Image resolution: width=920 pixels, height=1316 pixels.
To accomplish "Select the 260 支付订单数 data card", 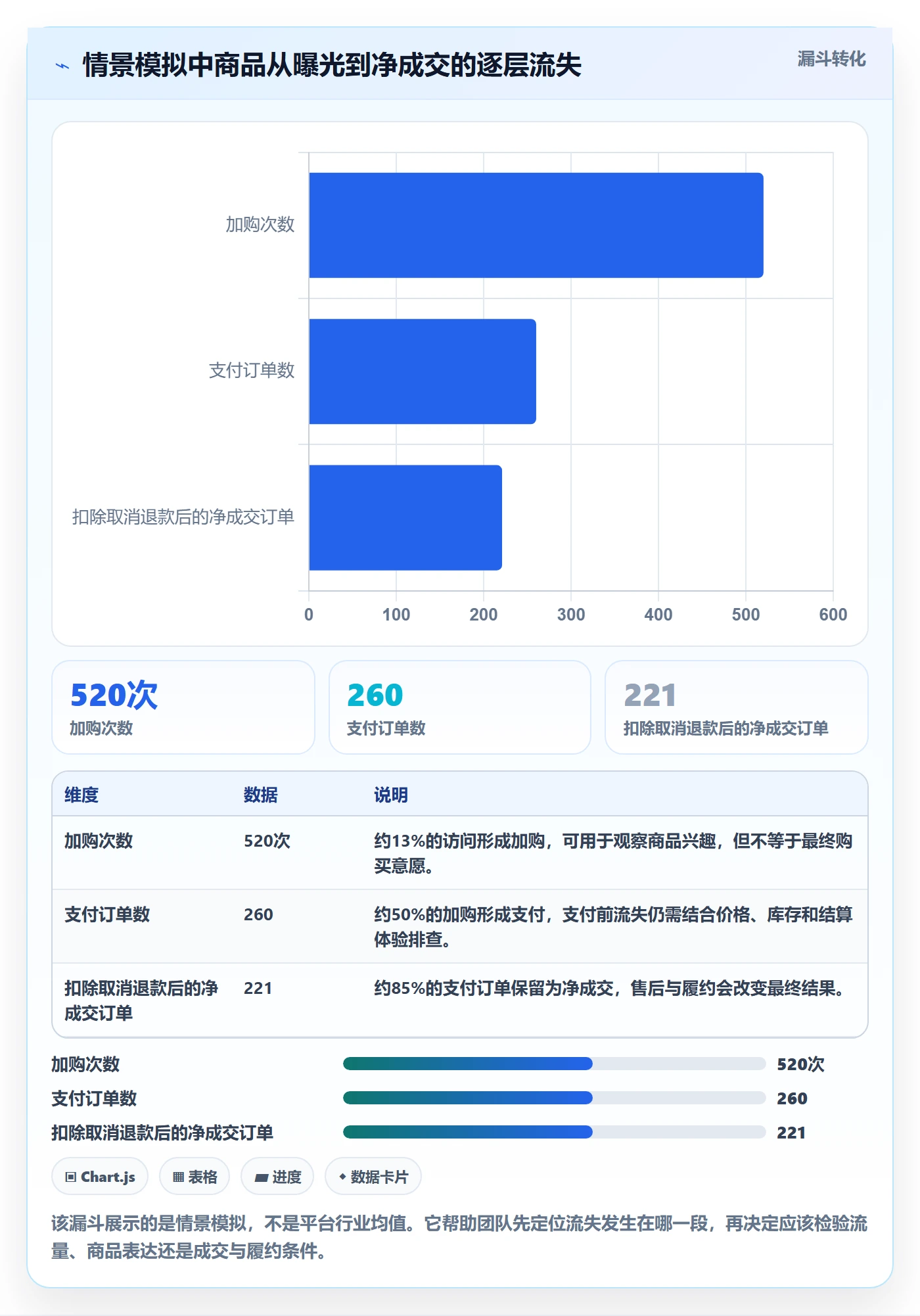I will coord(460,707).
